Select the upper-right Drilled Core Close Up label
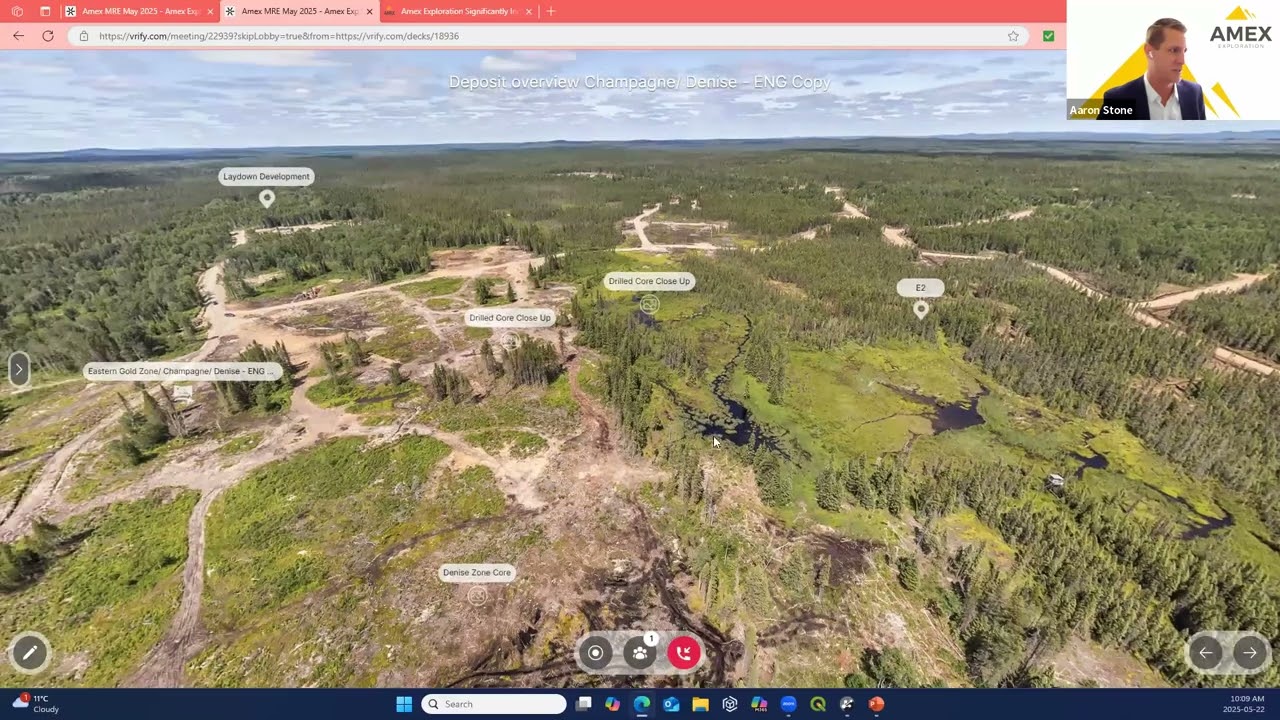Screen dimensions: 1280x720 (649, 281)
